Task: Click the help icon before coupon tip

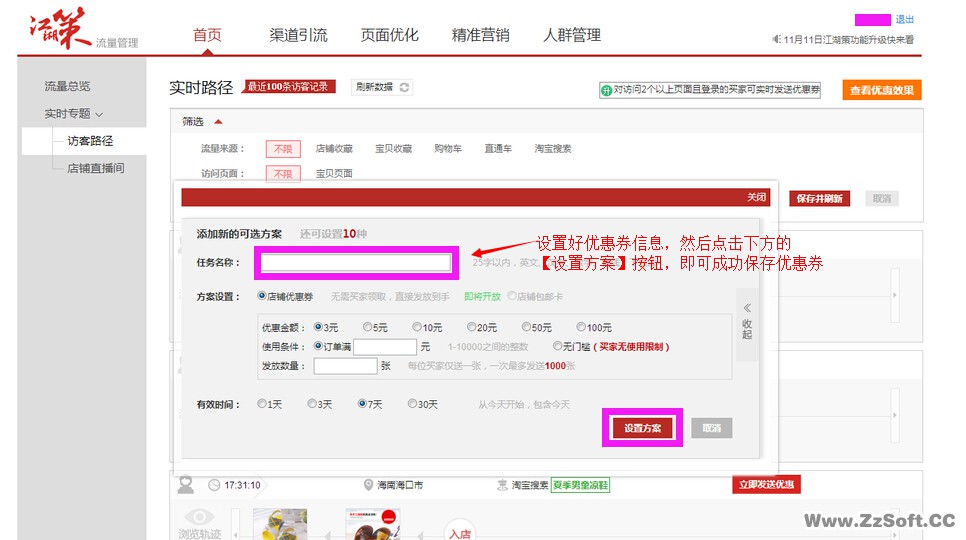Action: coord(606,91)
